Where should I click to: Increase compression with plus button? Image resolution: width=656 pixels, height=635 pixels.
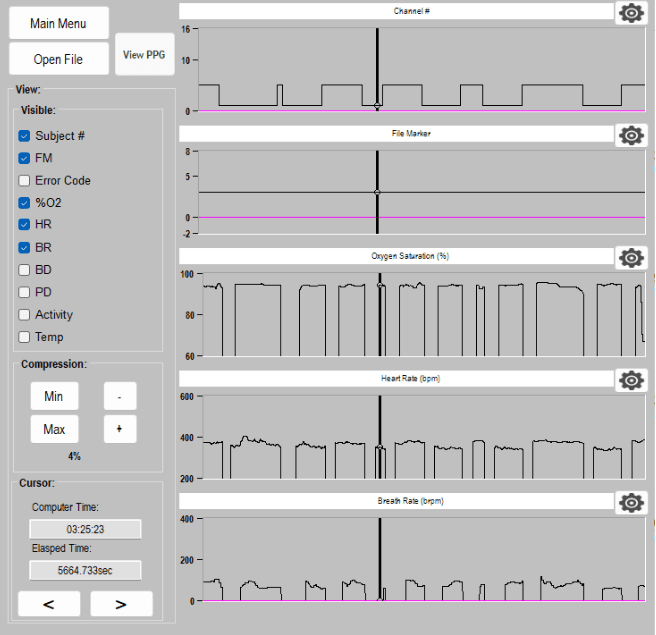[x=120, y=429]
